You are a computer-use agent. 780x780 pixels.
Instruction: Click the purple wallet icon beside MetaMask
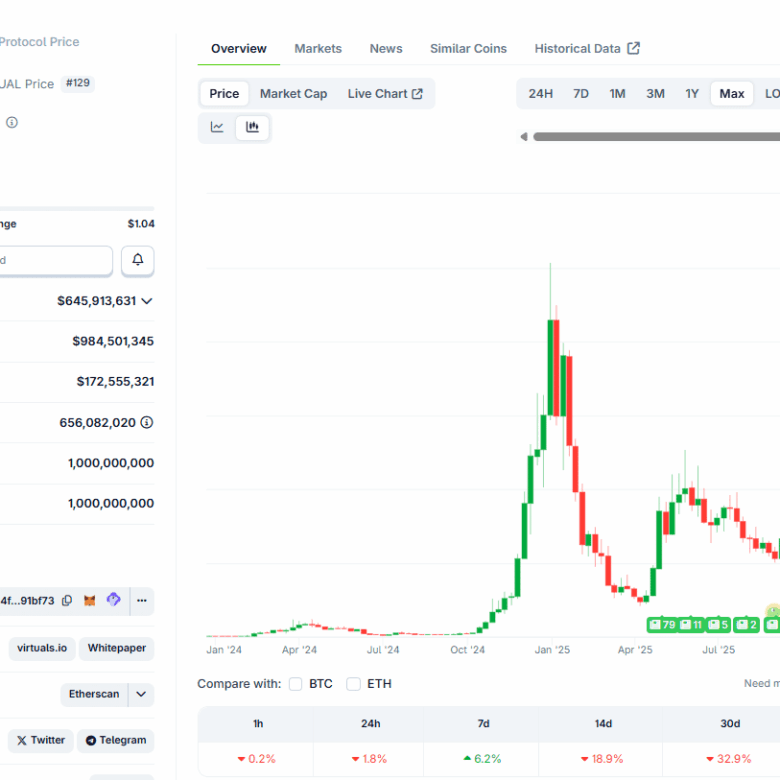[x=114, y=601]
